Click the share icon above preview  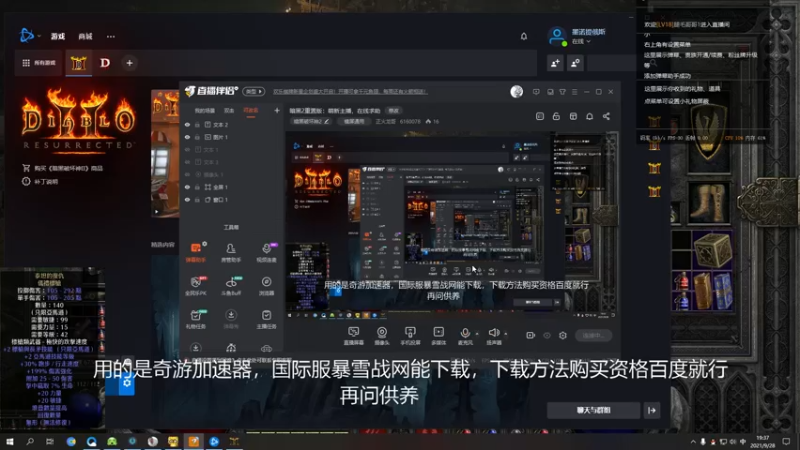pos(606,116)
